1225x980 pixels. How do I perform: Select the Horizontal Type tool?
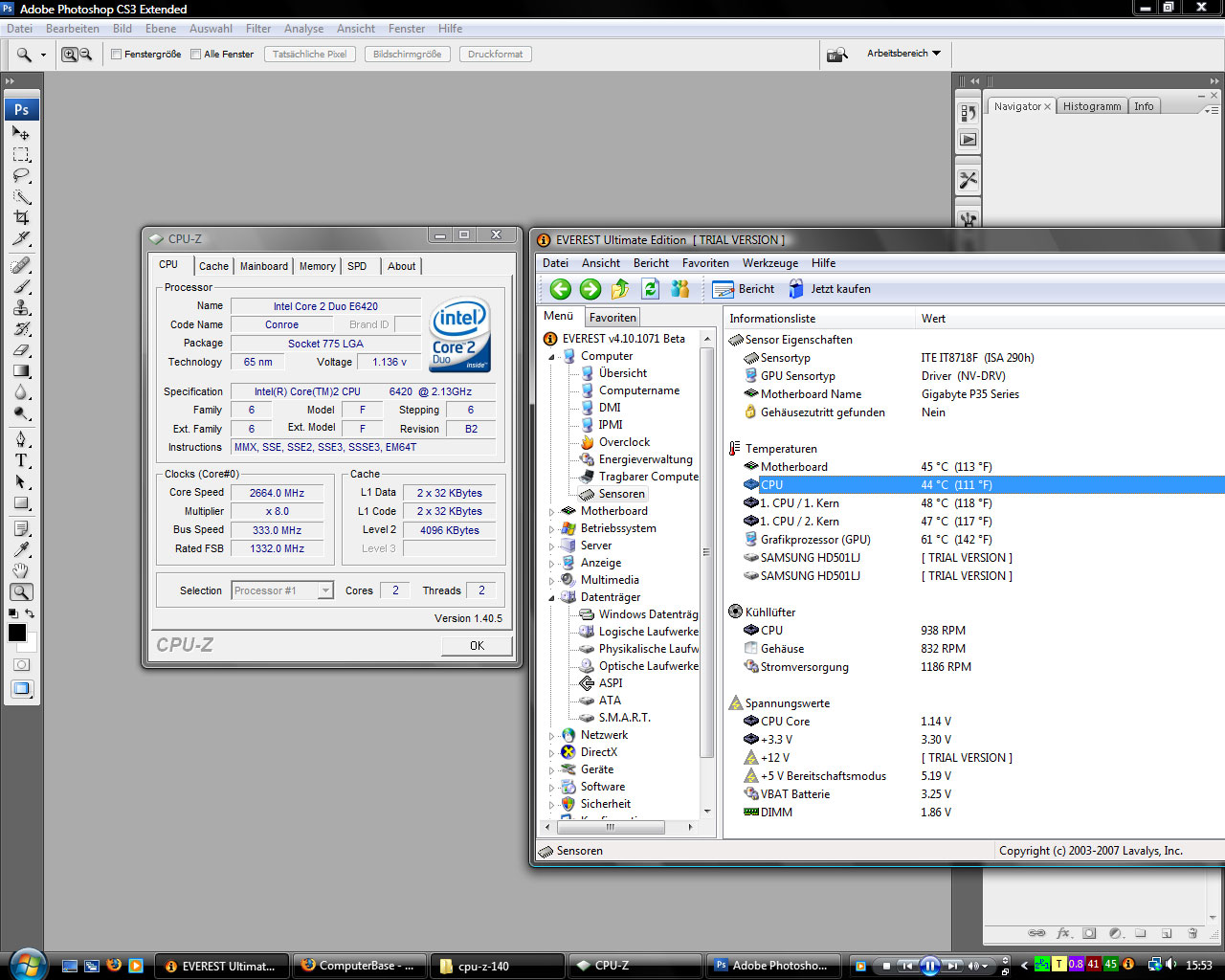tap(21, 460)
